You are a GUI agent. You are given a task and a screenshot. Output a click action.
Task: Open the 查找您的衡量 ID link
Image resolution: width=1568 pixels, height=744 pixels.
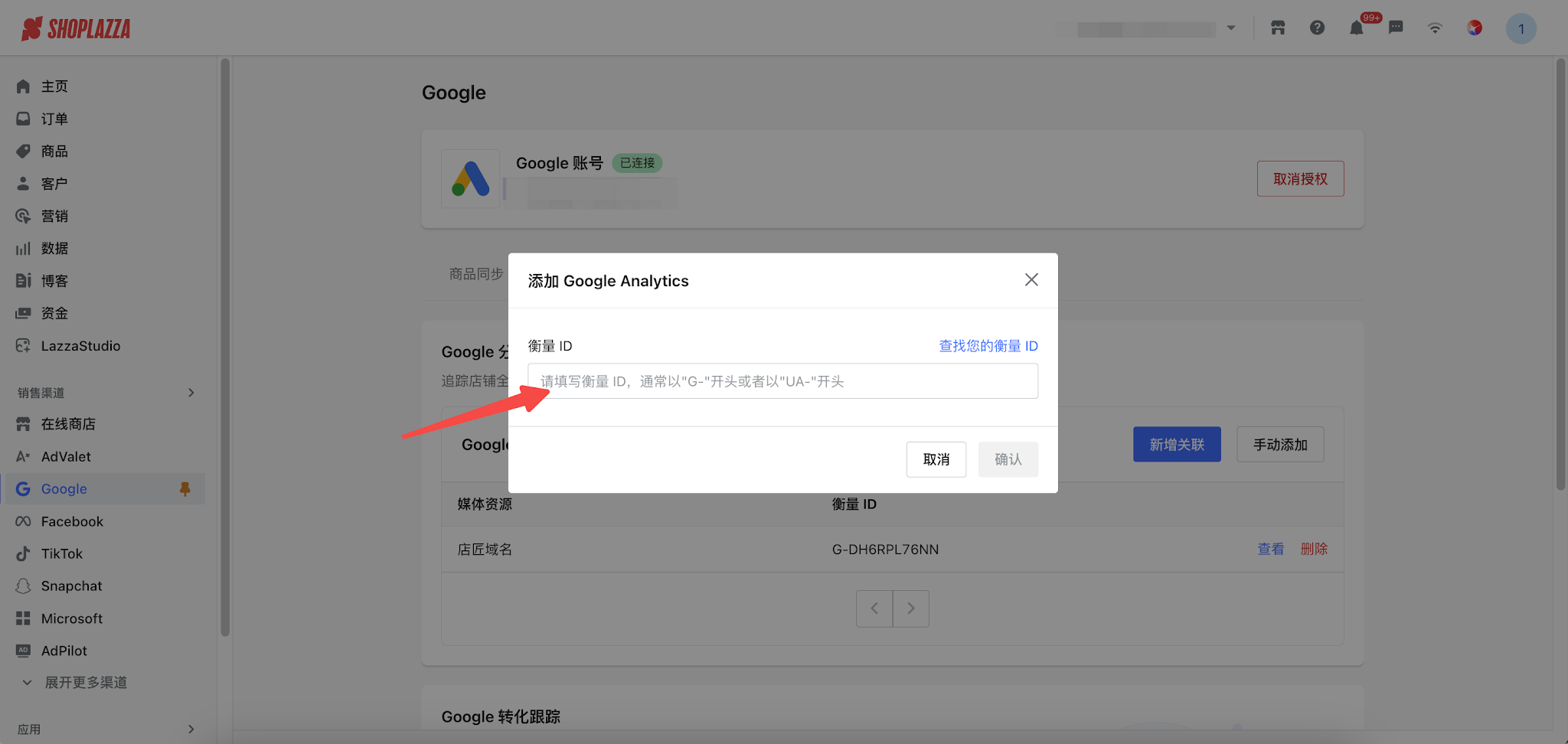coord(988,346)
